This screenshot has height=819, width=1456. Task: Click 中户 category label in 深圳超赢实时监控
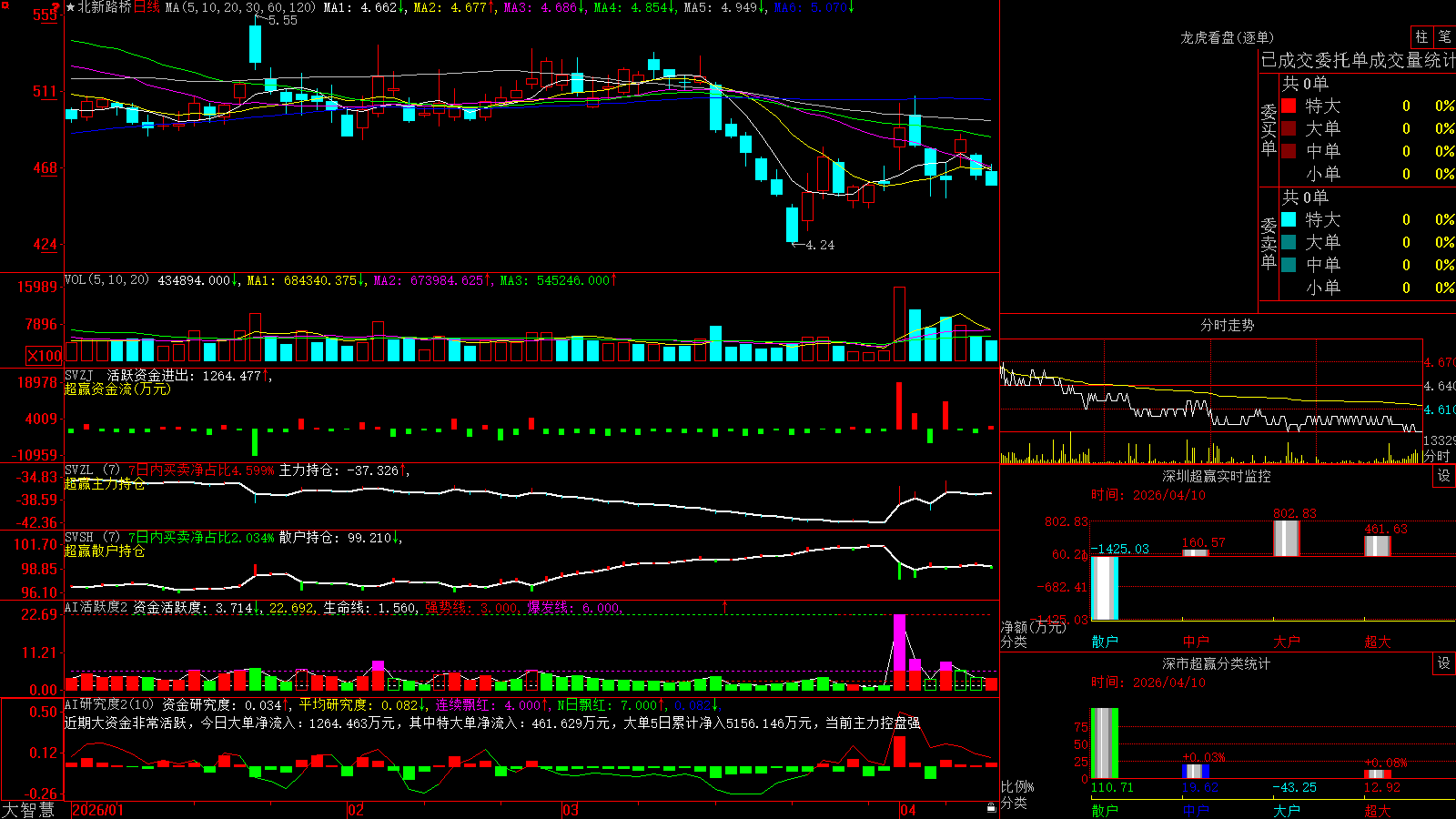pos(1196,642)
